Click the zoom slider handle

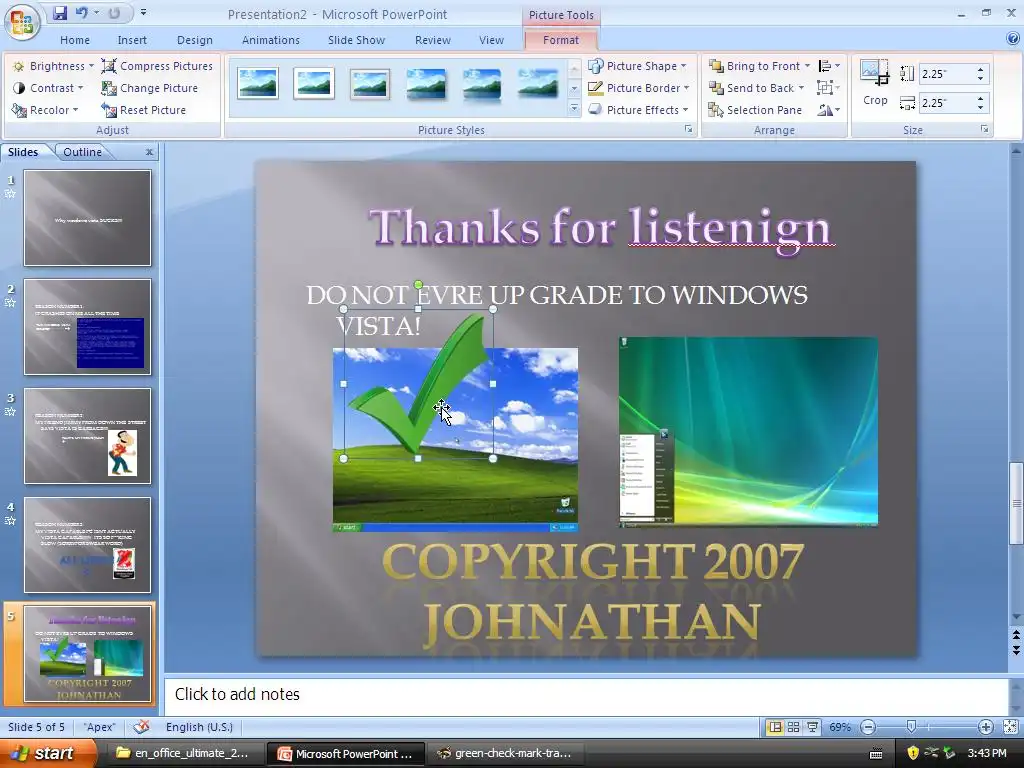pyautogui.click(x=911, y=727)
